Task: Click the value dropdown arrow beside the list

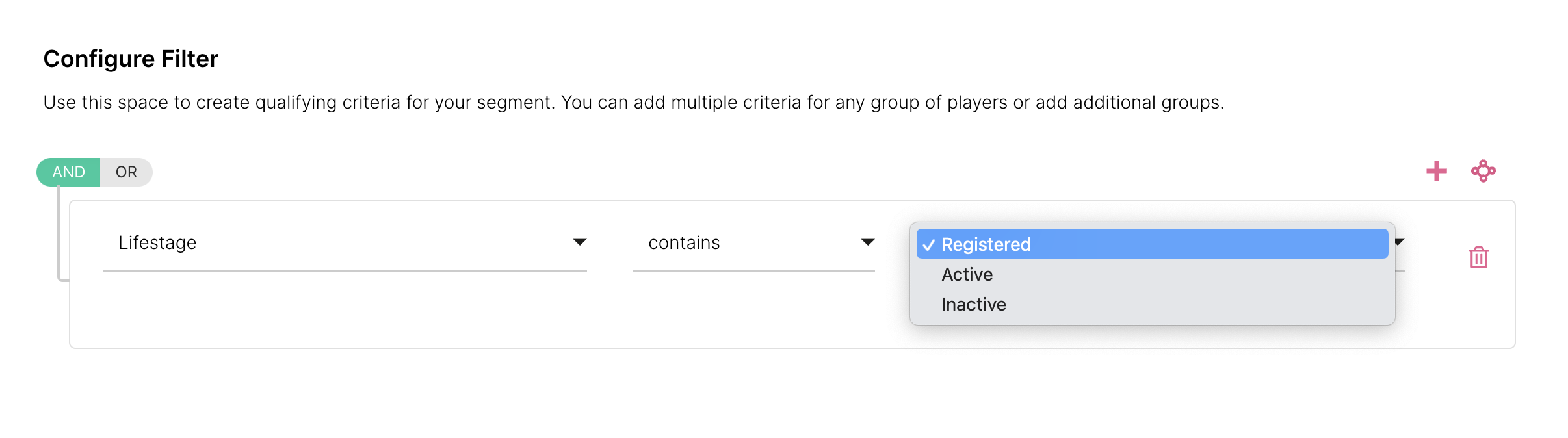Action: coord(1400,242)
